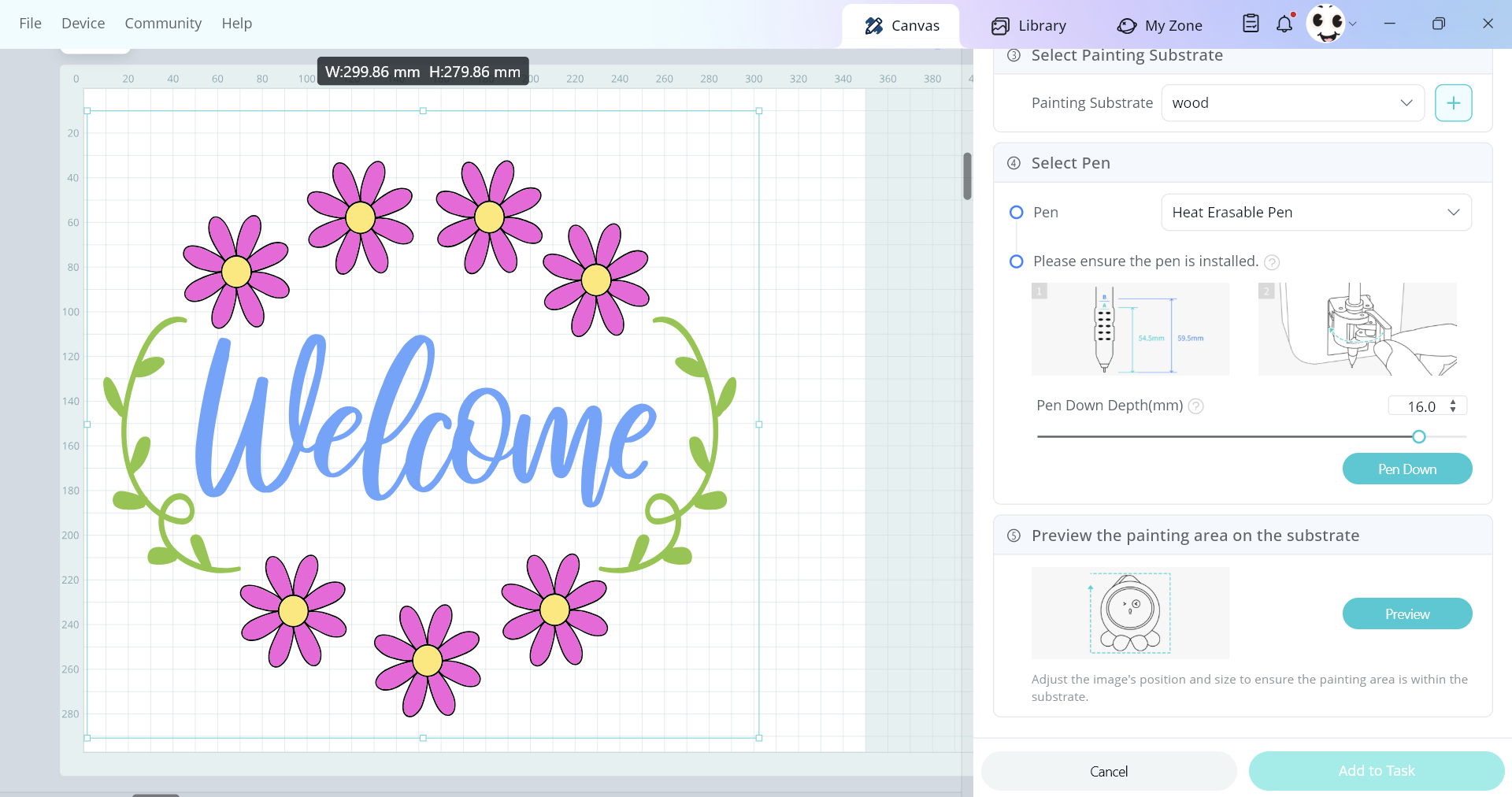Click the pen installation help icon
1512x797 pixels.
point(1272,262)
